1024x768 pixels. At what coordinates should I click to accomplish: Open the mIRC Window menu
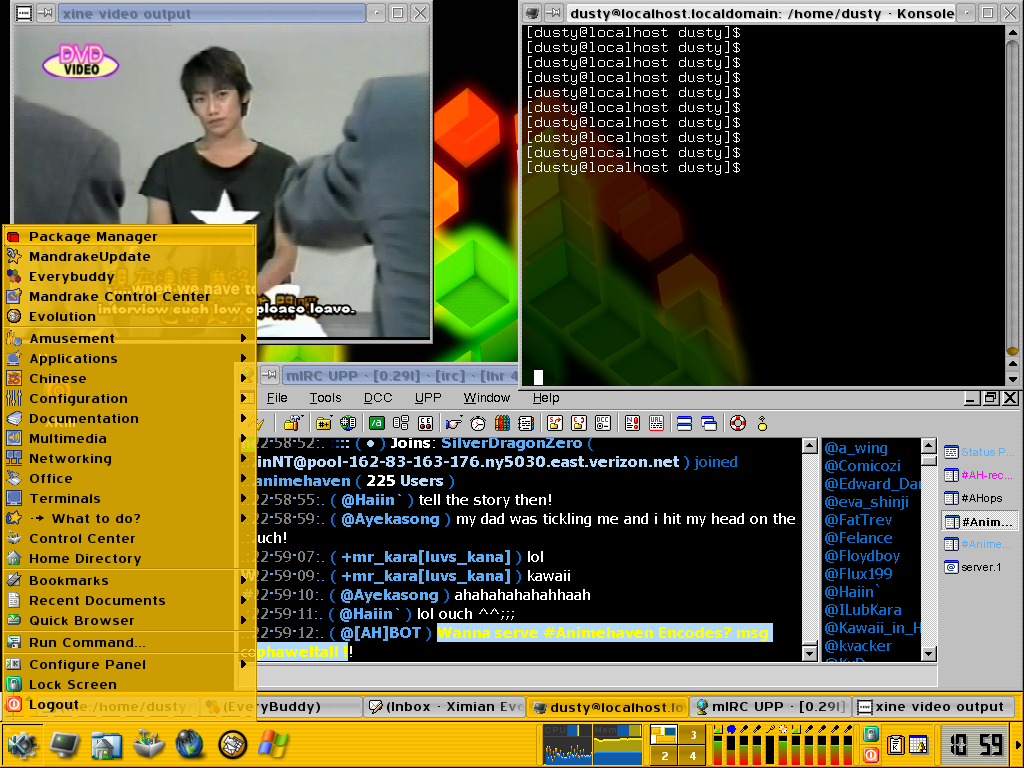[487, 398]
